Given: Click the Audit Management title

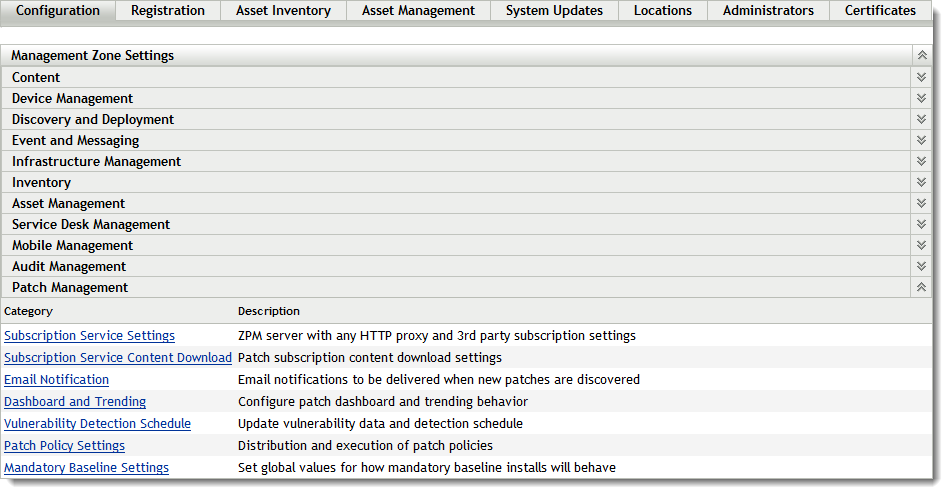Looking at the screenshot, I should [69, 267].
